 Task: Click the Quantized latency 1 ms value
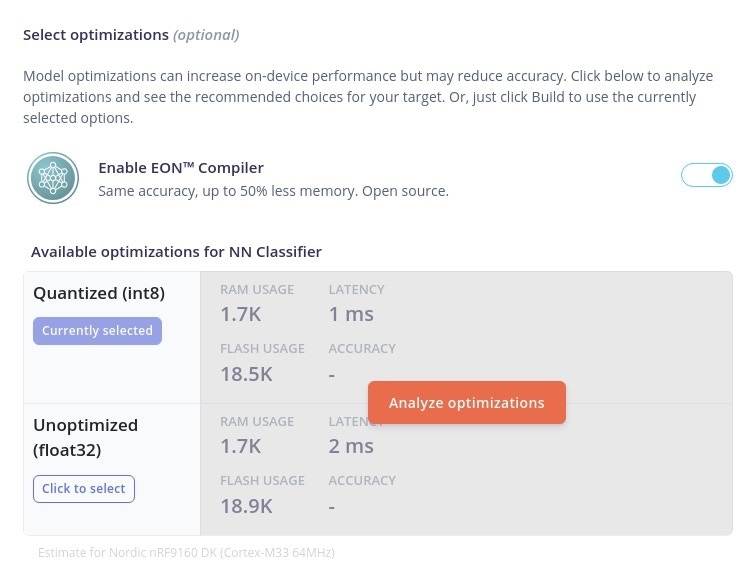point(351,314)
